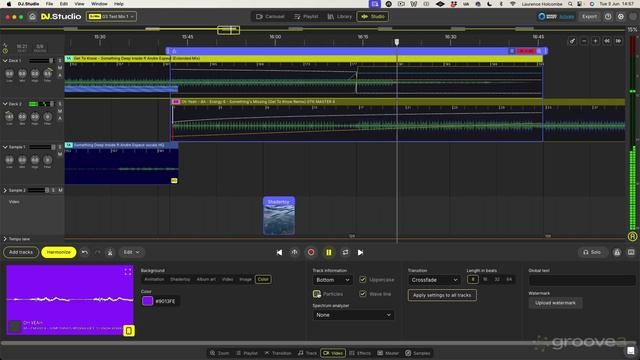Click the Export button
The width and height of the screenshot is (640, 360).
tap(589, 17)
